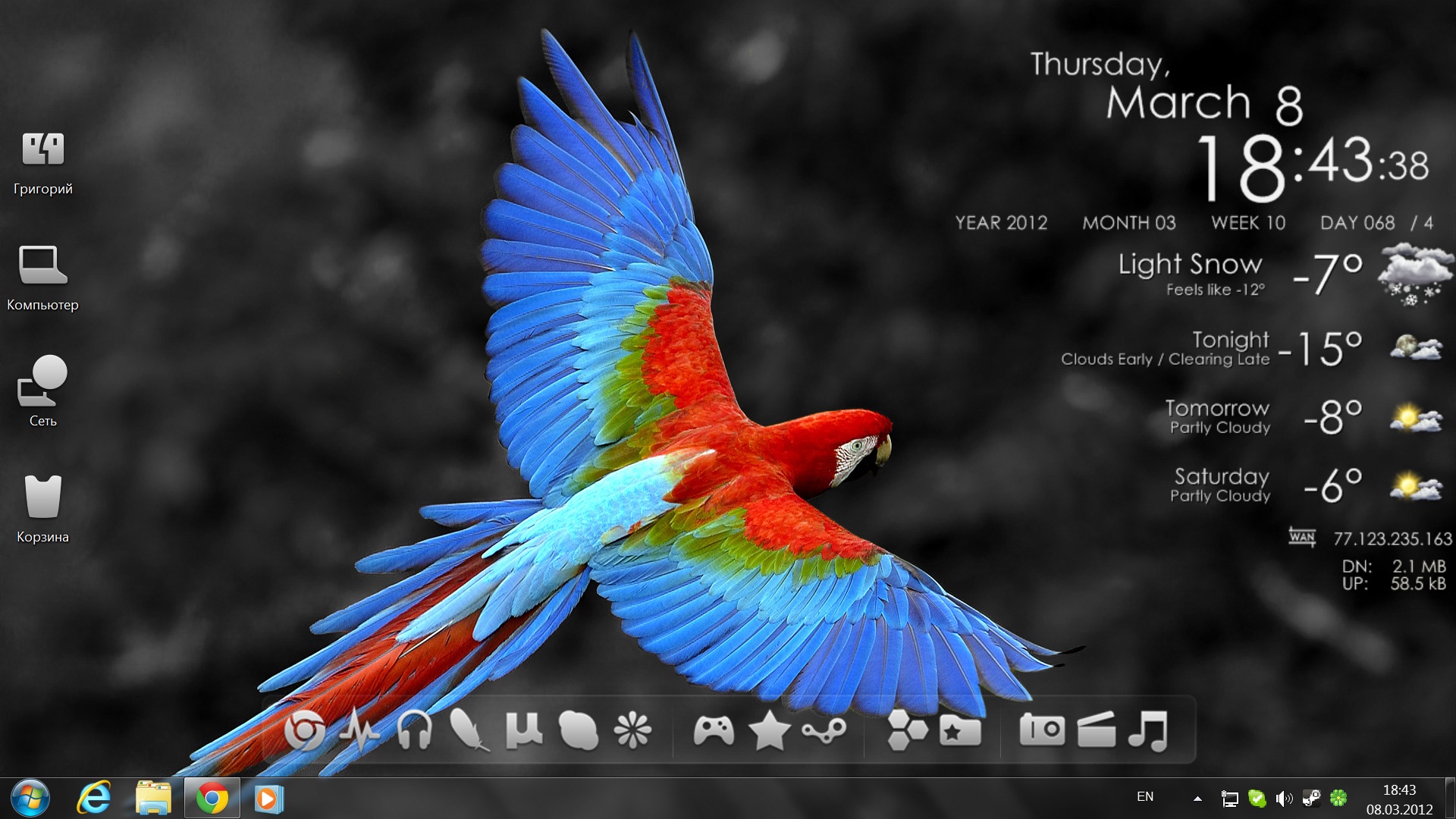The height and width of the screenshot is (819, 1456).
Task: Open the music note dock icon
Action: click(x=1148, y=731)
